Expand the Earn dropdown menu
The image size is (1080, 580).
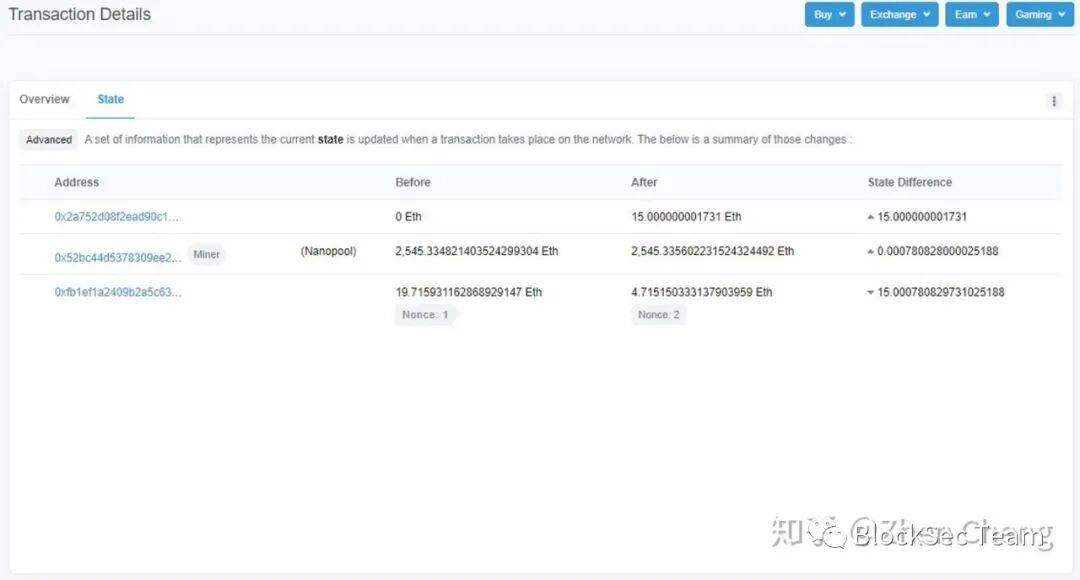click(972, 14)
